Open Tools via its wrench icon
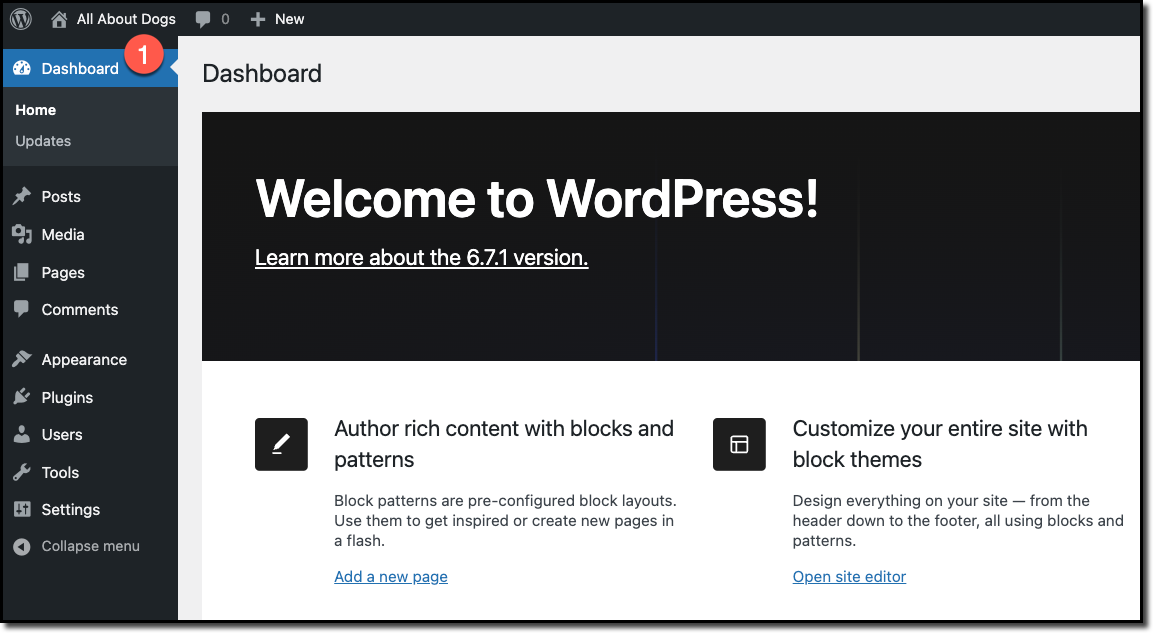 click(x=20, y=471)
